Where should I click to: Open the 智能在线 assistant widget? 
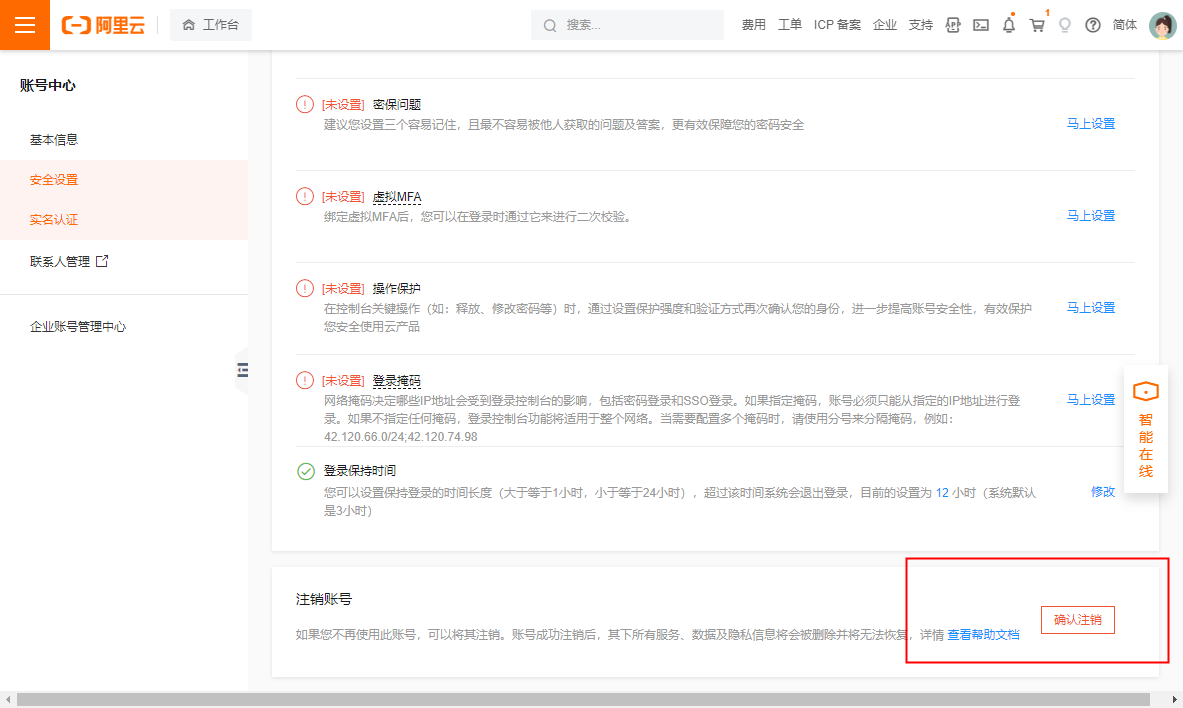click(1145, 429)
